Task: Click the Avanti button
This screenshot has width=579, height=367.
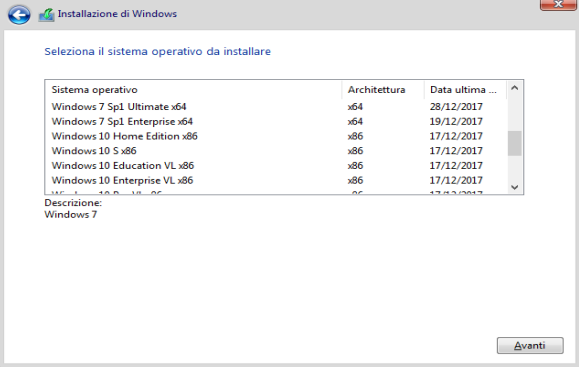Action: (530, 346)
